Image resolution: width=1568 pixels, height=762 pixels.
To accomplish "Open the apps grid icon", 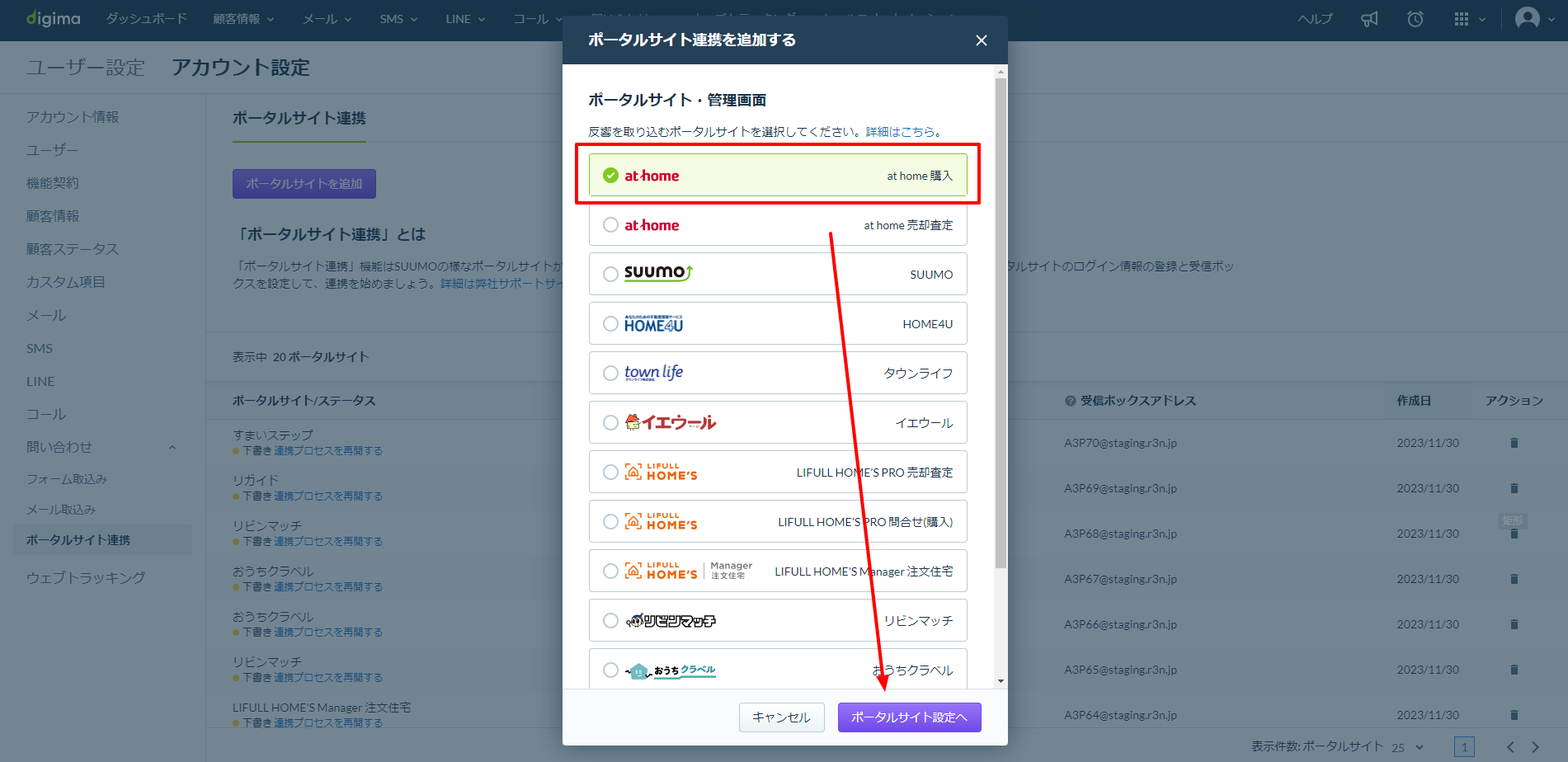I will pos(1462,19).
